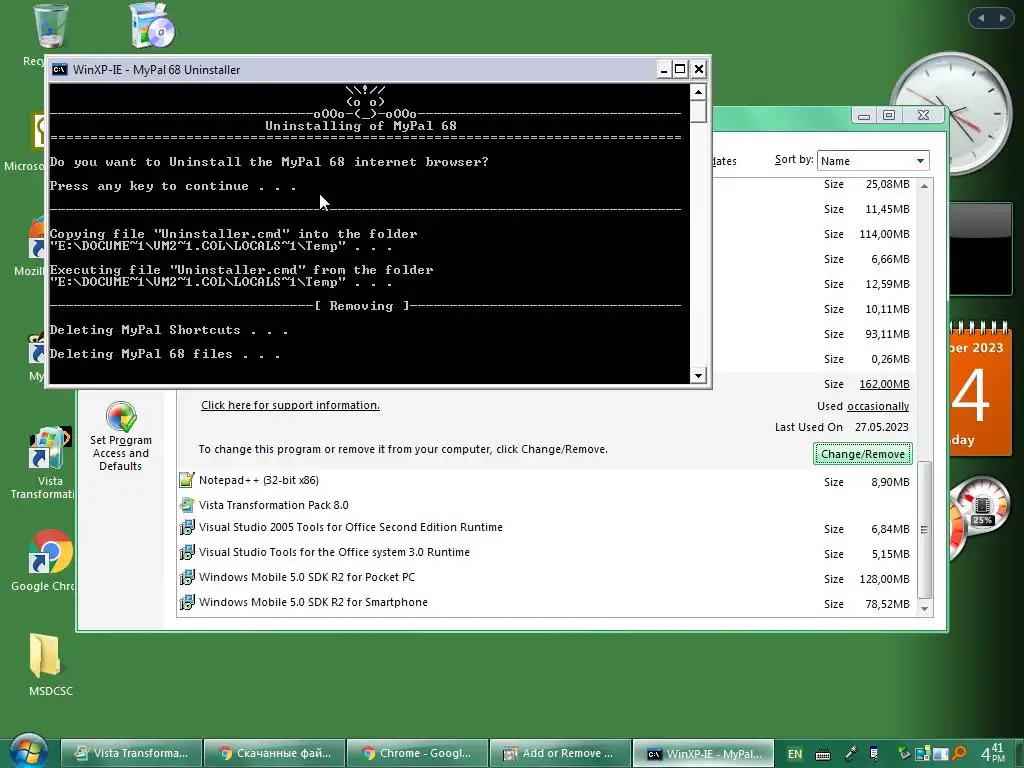1024x768 pixels.
Task: Click the underlined 162,00MB size link
Action: coord(884,384)
